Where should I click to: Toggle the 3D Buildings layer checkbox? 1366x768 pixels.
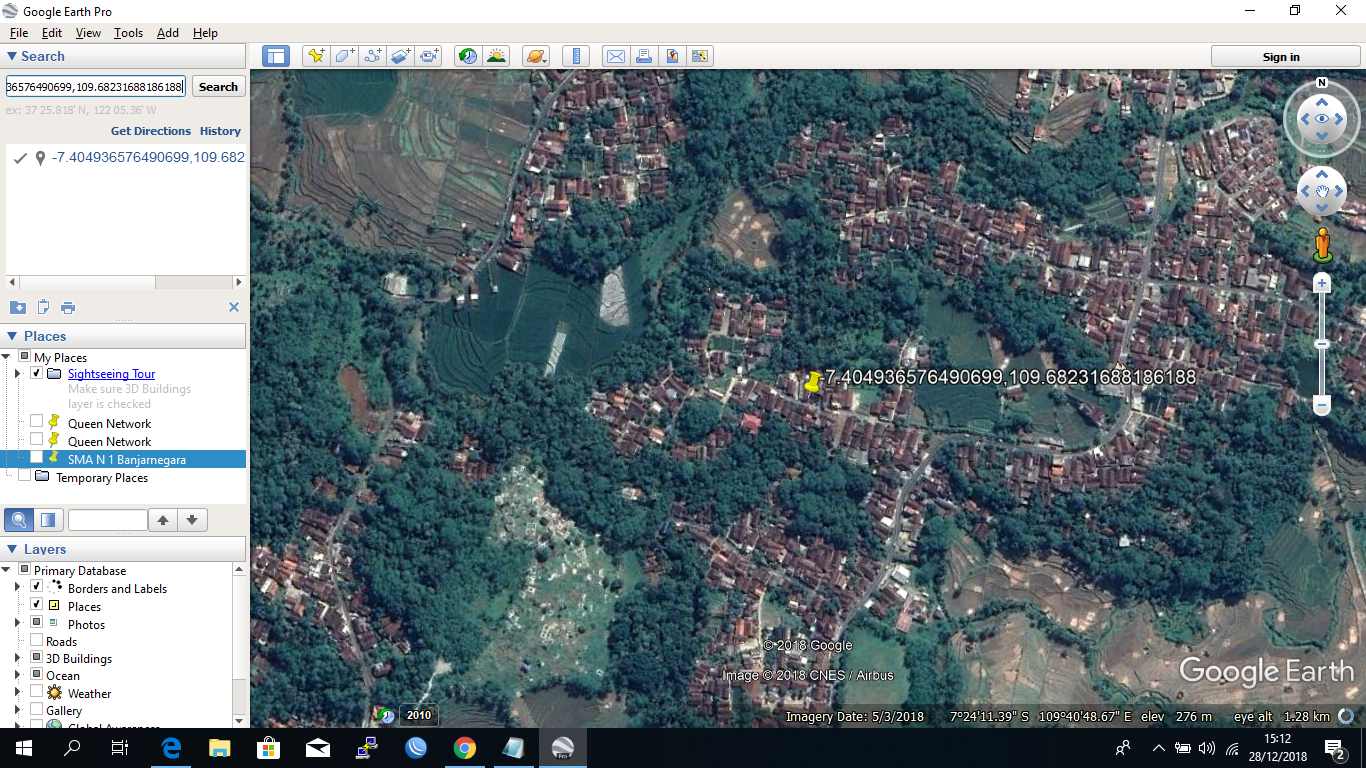[37, 658]
